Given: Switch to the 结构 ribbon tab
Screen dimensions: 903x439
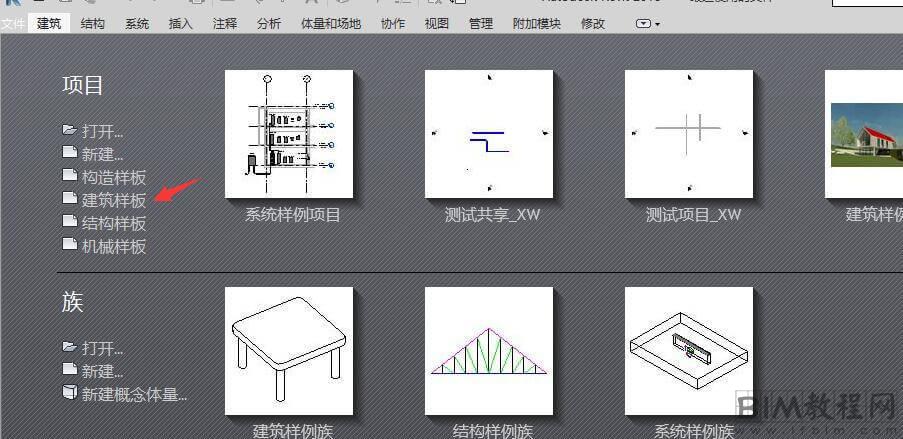Looking at the screenshot, I should point(93,24).
